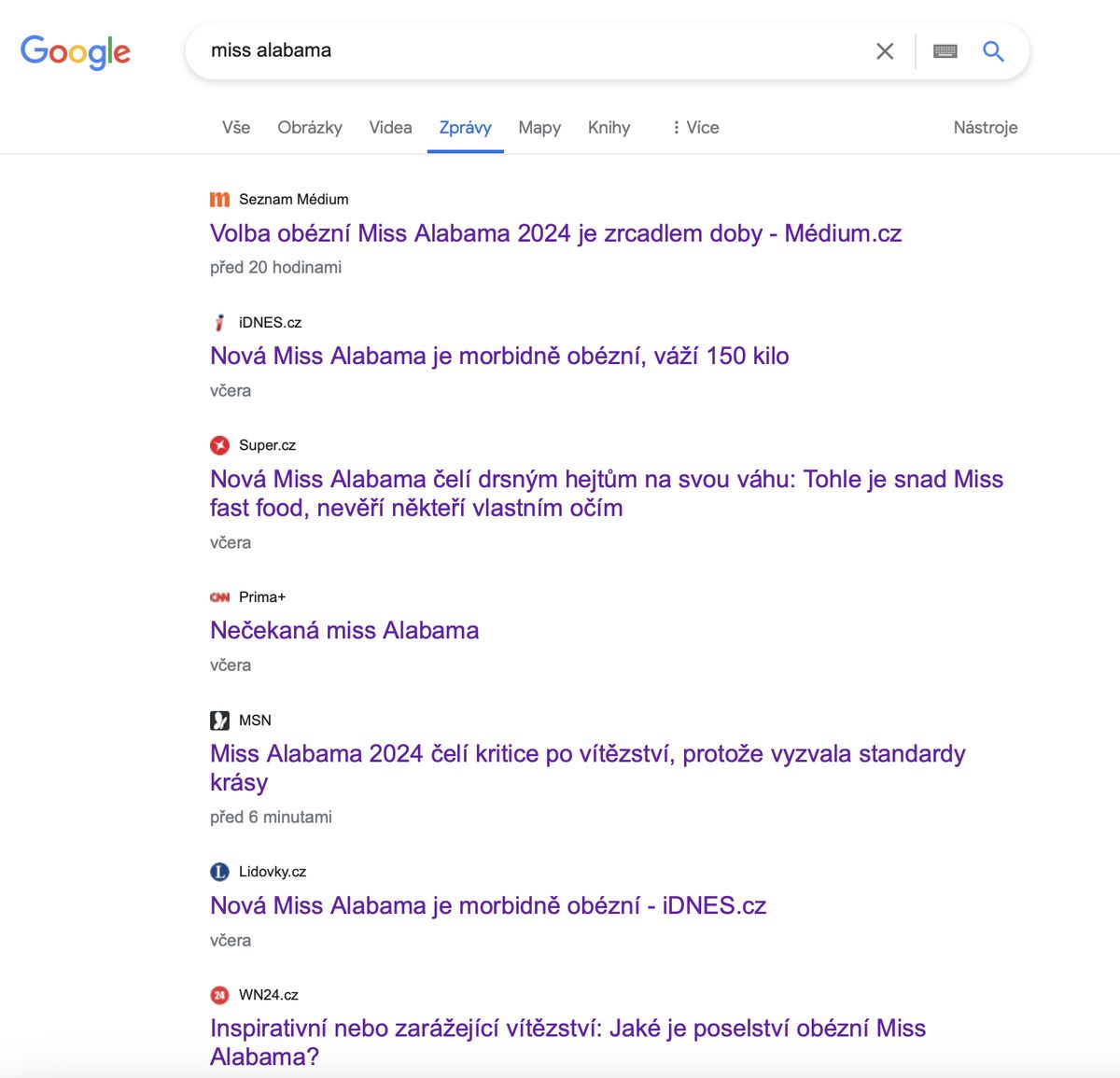
Task: Click the Super.cz red star favicon
Action: pyautogui.click(x=219, y=445)
